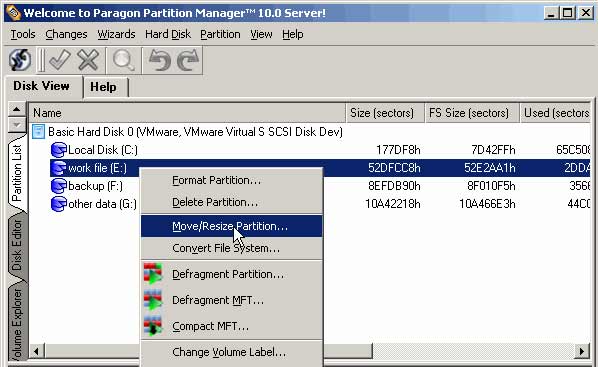This screenshot has width=598, height=367.
Task: Choose Change Volume Label... from context menu
Action: click(x=231, y=352)
